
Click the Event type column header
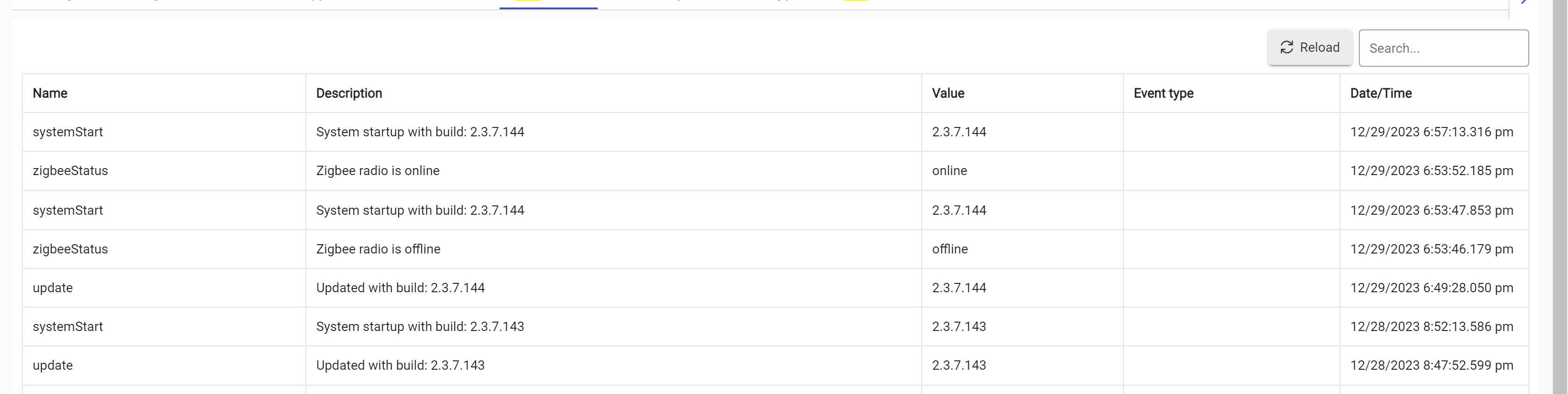click(1163, 93)
